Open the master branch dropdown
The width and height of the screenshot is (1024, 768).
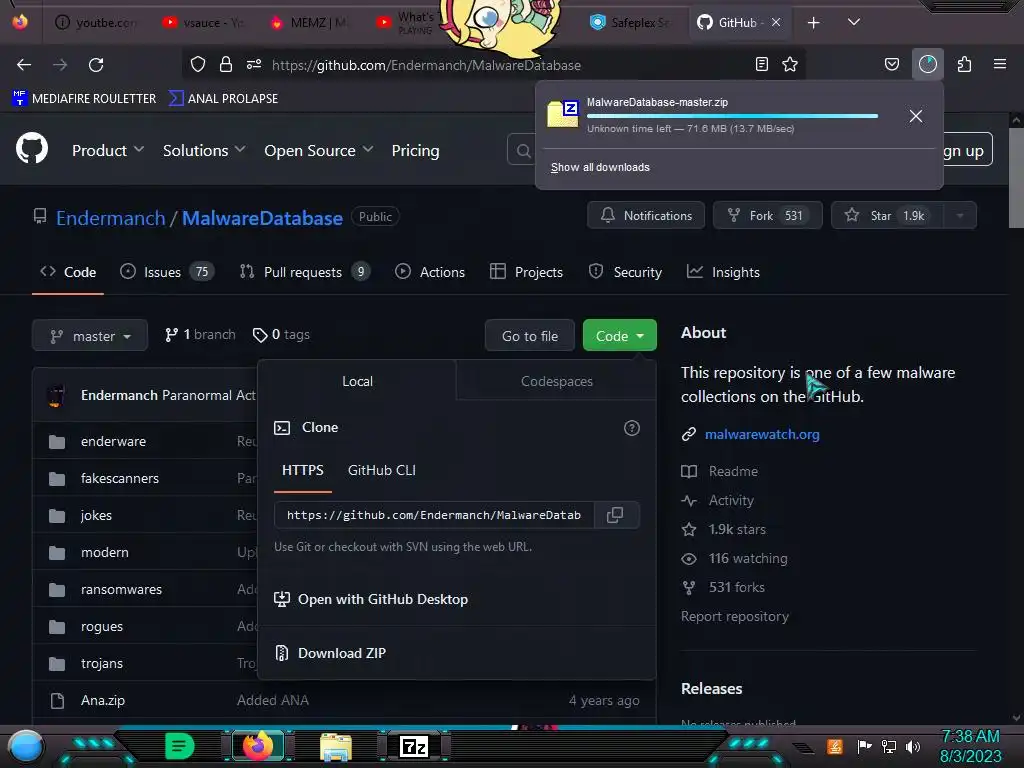90,336
